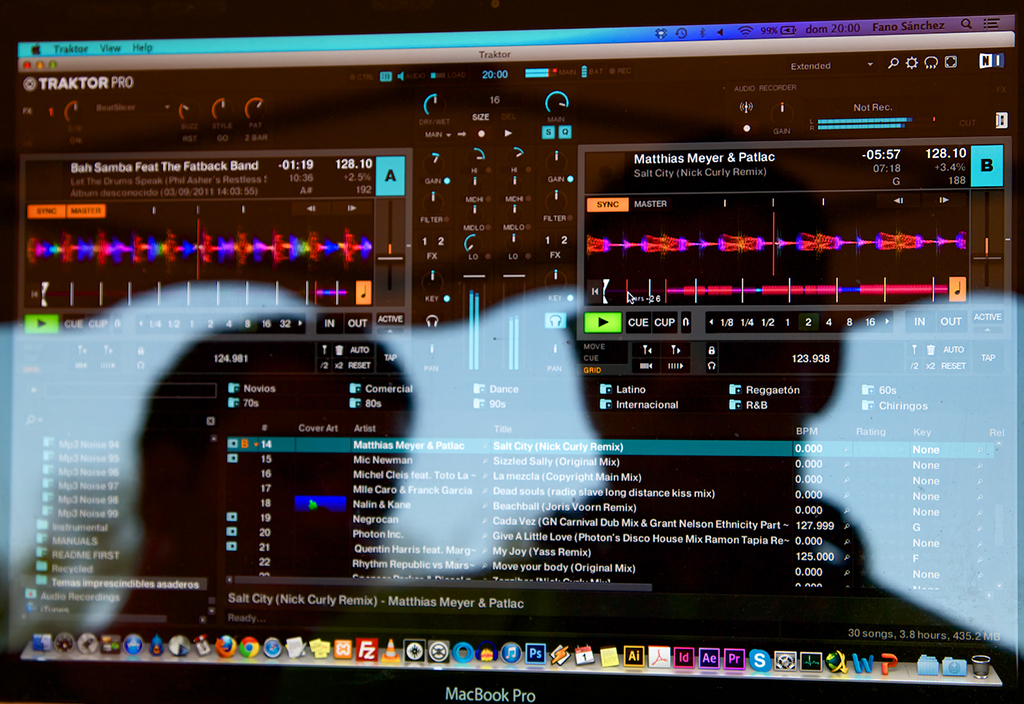1024x704 pixels.
Task: Click the headphones cue icon for Deck A
Action: pyautogui.click(x=432, y=321)
